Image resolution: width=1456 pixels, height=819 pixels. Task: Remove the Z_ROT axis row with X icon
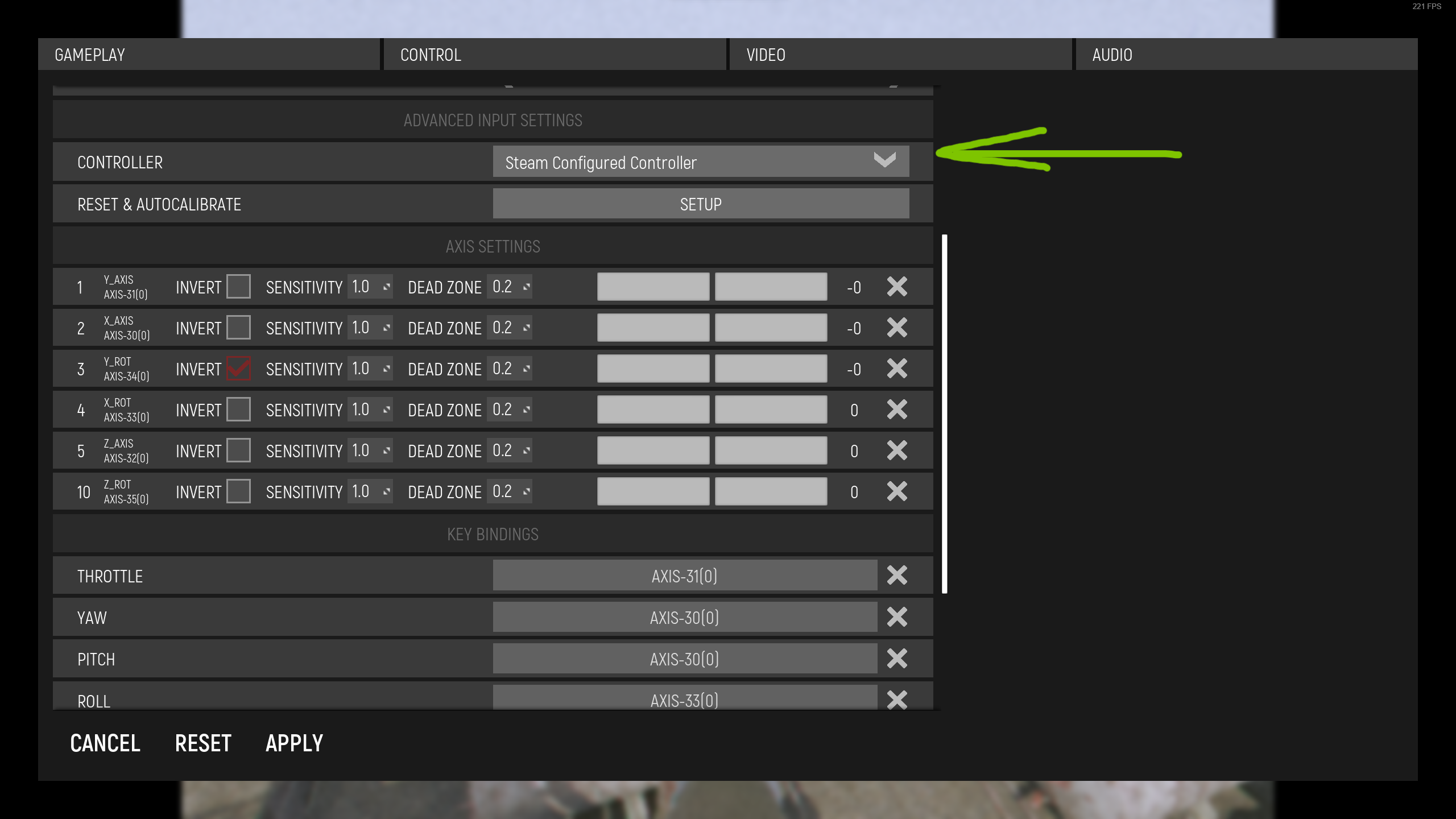(x=897, y=491)
